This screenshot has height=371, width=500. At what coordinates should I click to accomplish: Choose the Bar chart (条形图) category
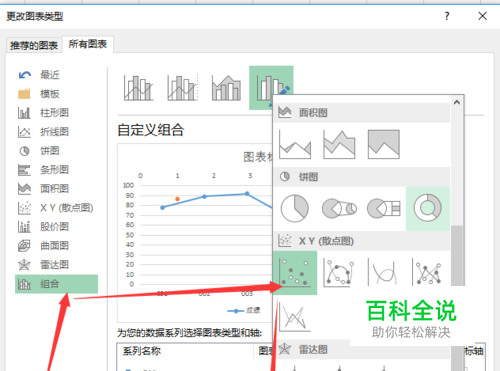pos(56,170)
